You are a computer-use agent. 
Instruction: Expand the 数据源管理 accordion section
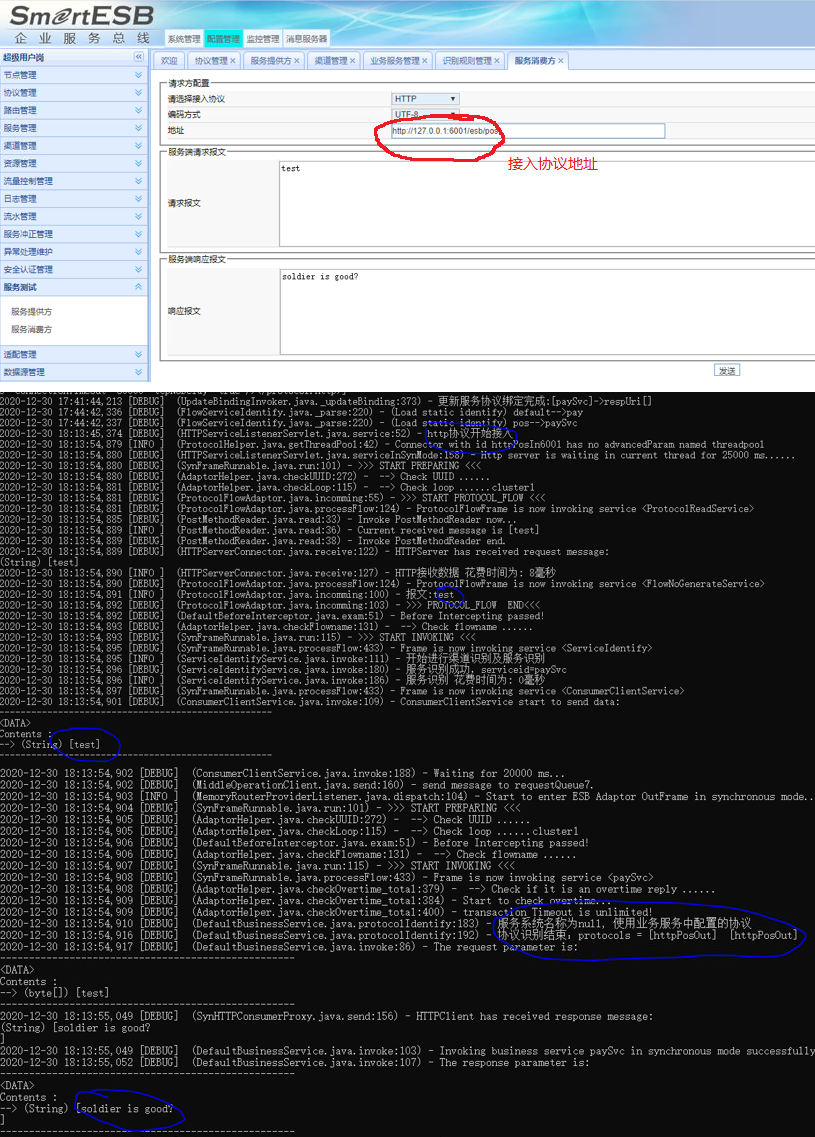point(139,372)
